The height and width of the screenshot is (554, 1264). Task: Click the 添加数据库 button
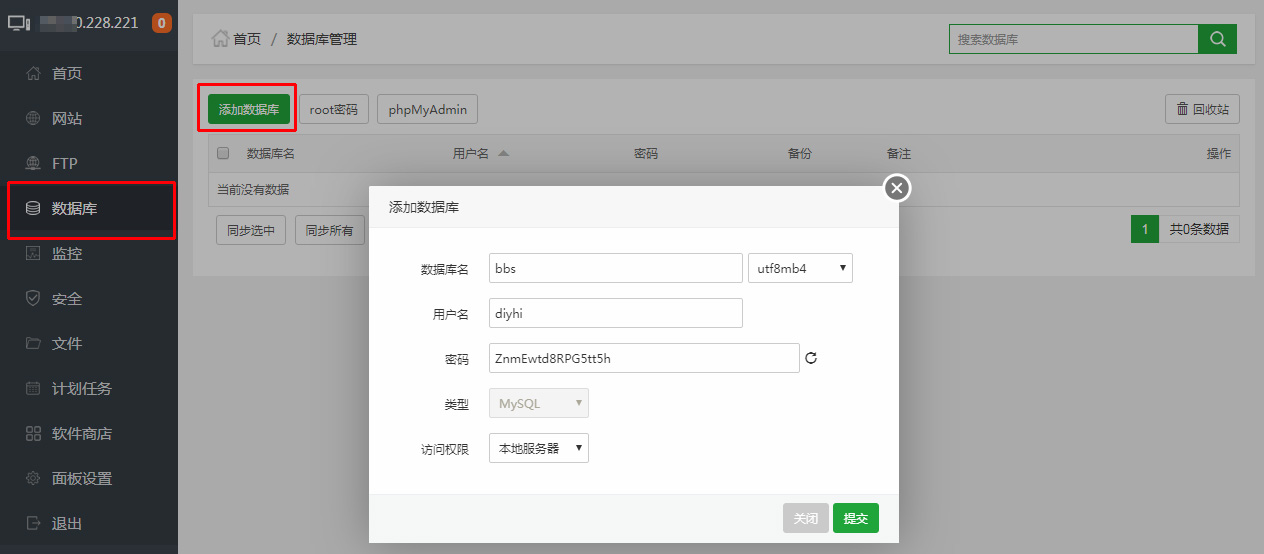[x=249, y=109]
